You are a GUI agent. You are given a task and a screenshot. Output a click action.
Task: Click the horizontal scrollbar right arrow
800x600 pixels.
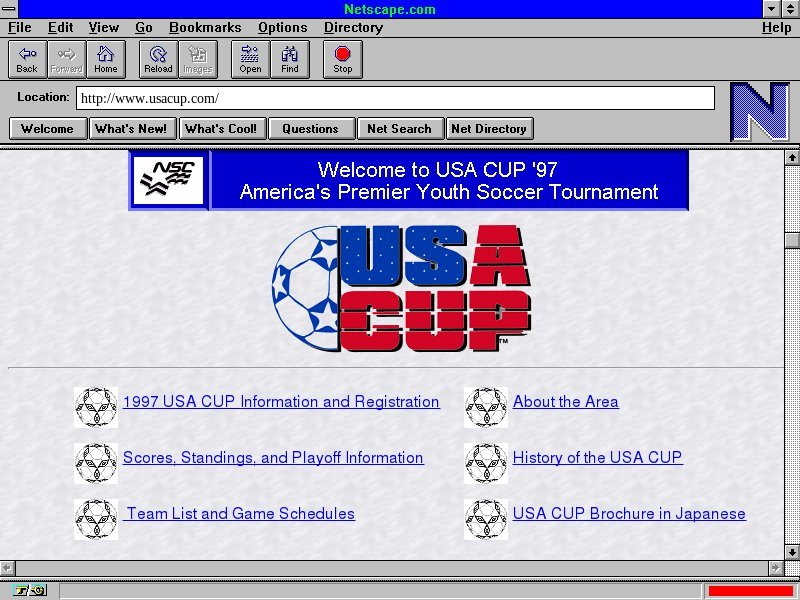coord(774,568)
